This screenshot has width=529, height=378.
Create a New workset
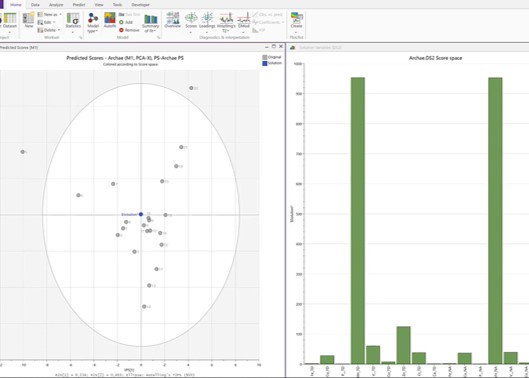(x=29, y=20)
